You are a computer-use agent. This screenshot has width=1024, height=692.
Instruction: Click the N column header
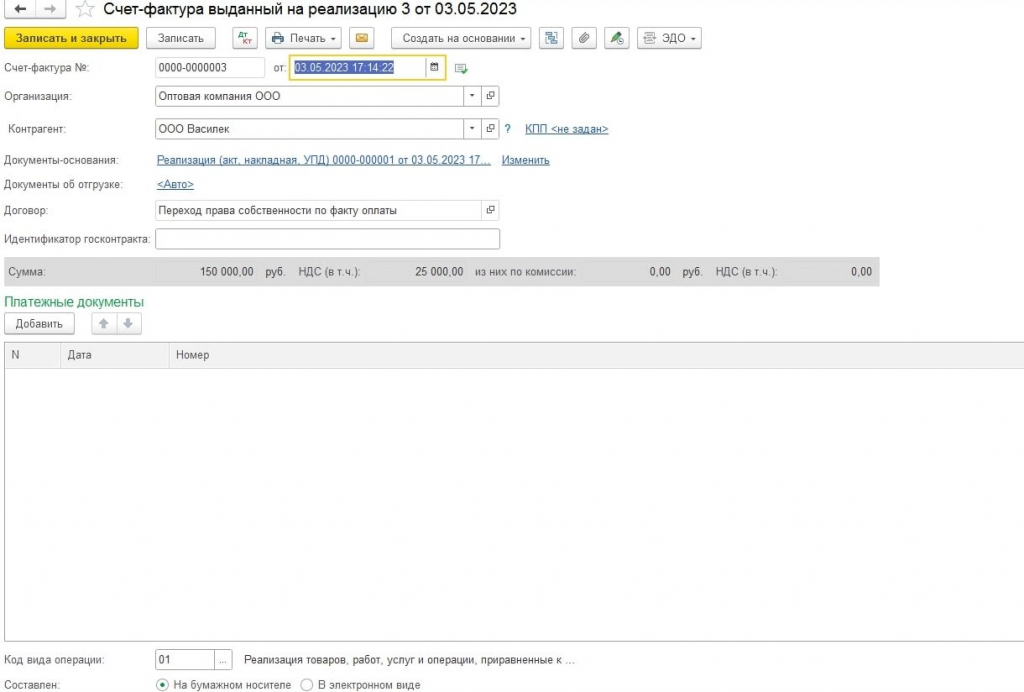tap(33, 355)
